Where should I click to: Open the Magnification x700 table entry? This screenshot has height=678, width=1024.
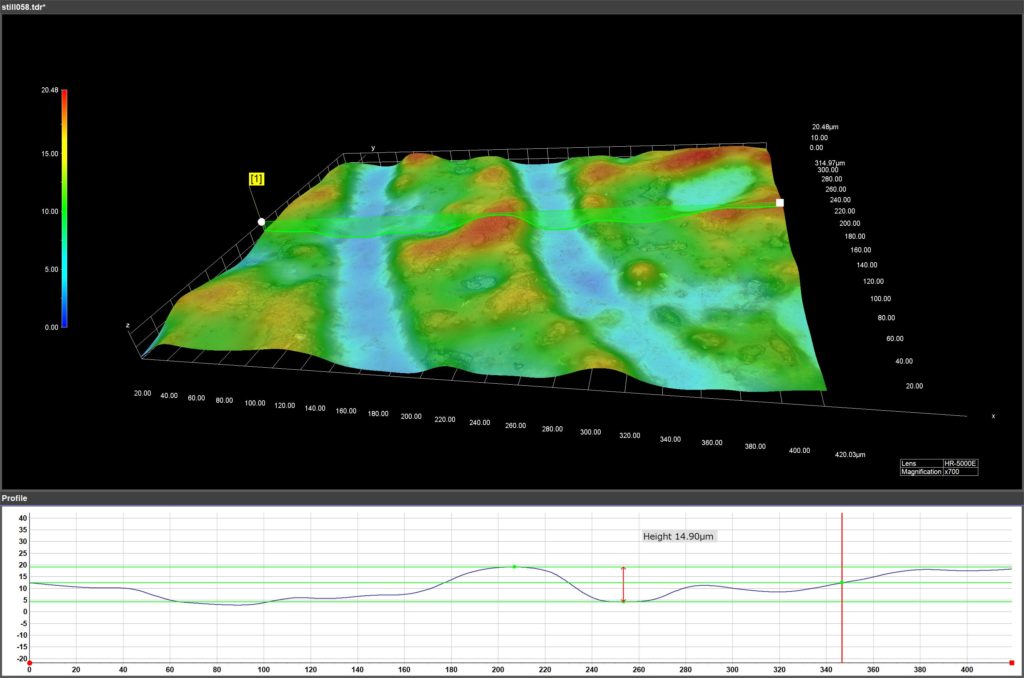(957, 472)
